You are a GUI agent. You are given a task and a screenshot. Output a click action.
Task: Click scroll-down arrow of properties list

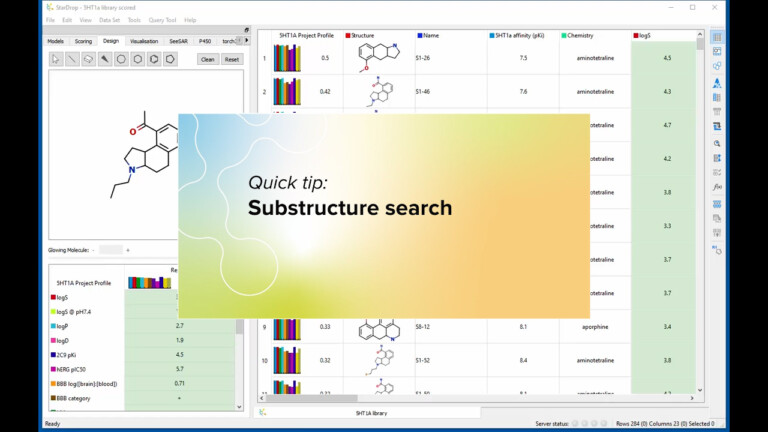click(239, 406)
